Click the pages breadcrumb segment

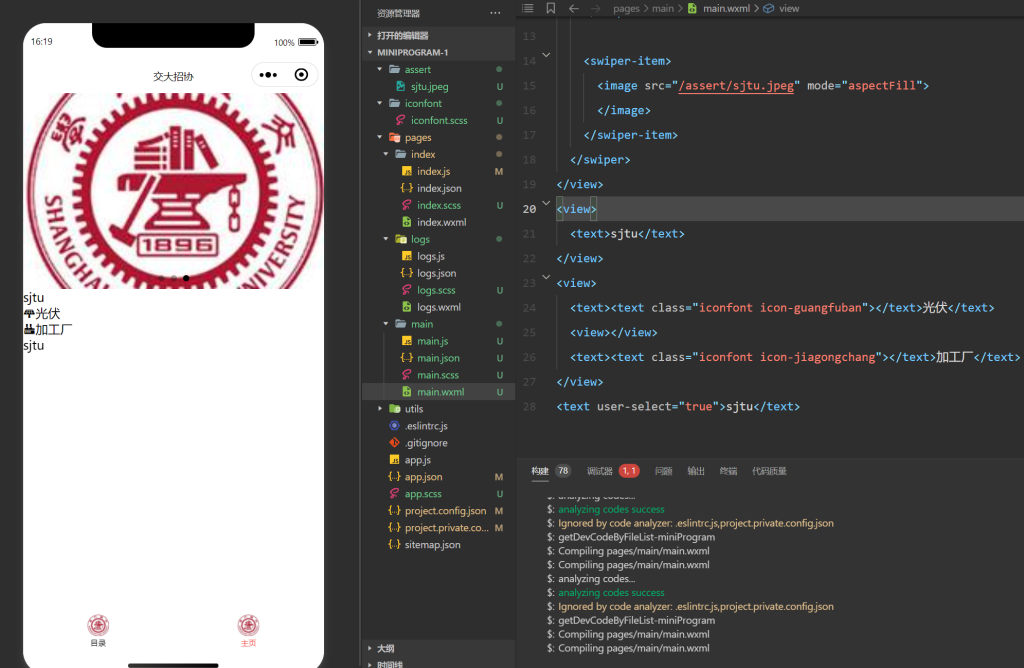click(x=626, y=8)
